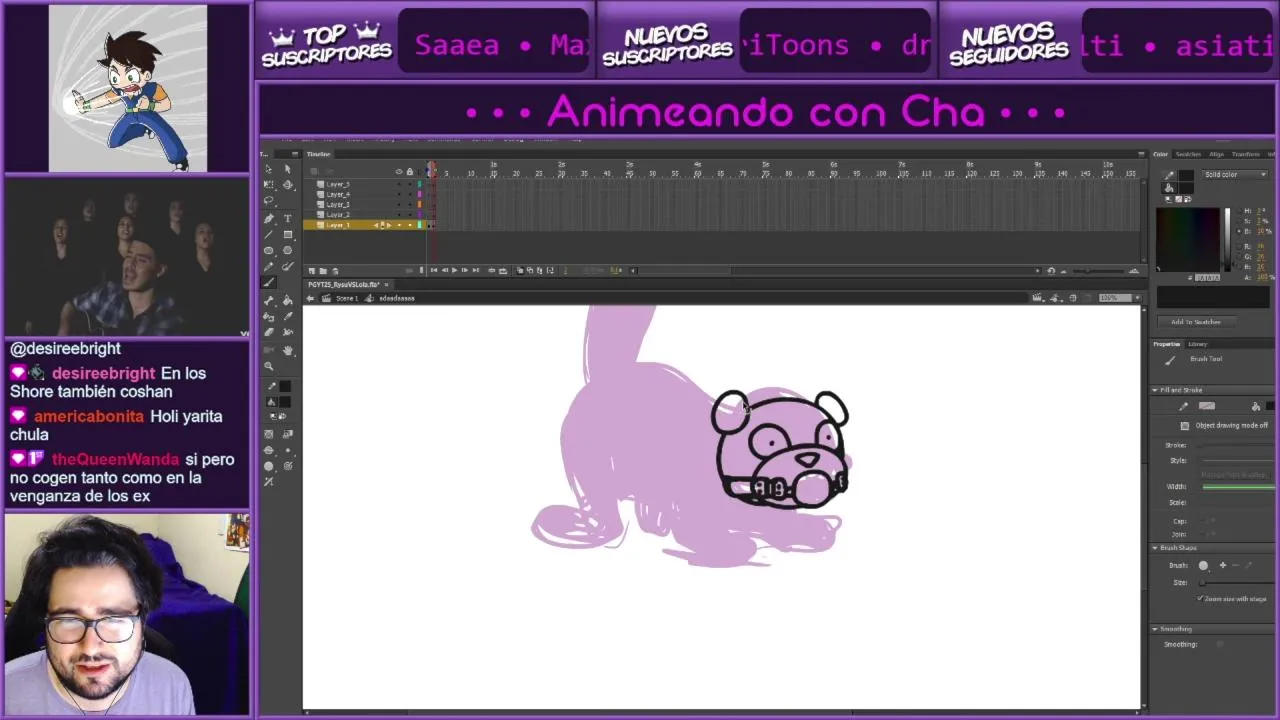The height and width of the screenshot is (720, 1280).
Task: Select the Oval tool
Action: [268, 250]
